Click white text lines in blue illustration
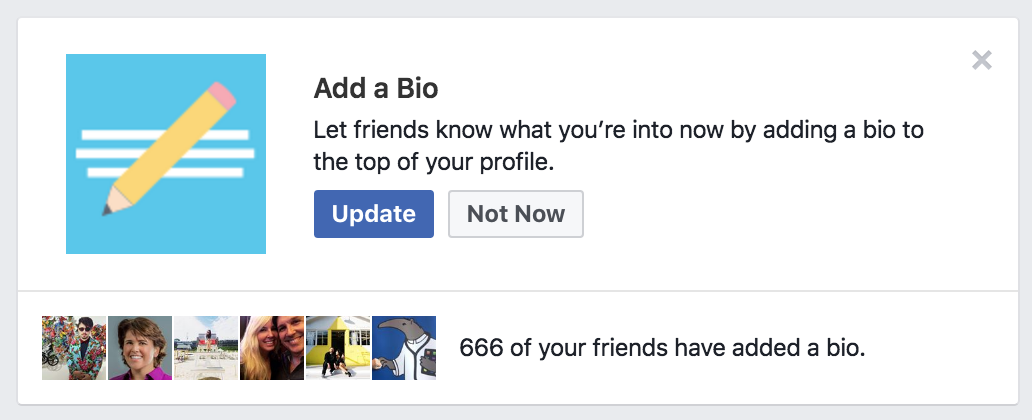The image size is (1032, 420). tap(165, 153)
